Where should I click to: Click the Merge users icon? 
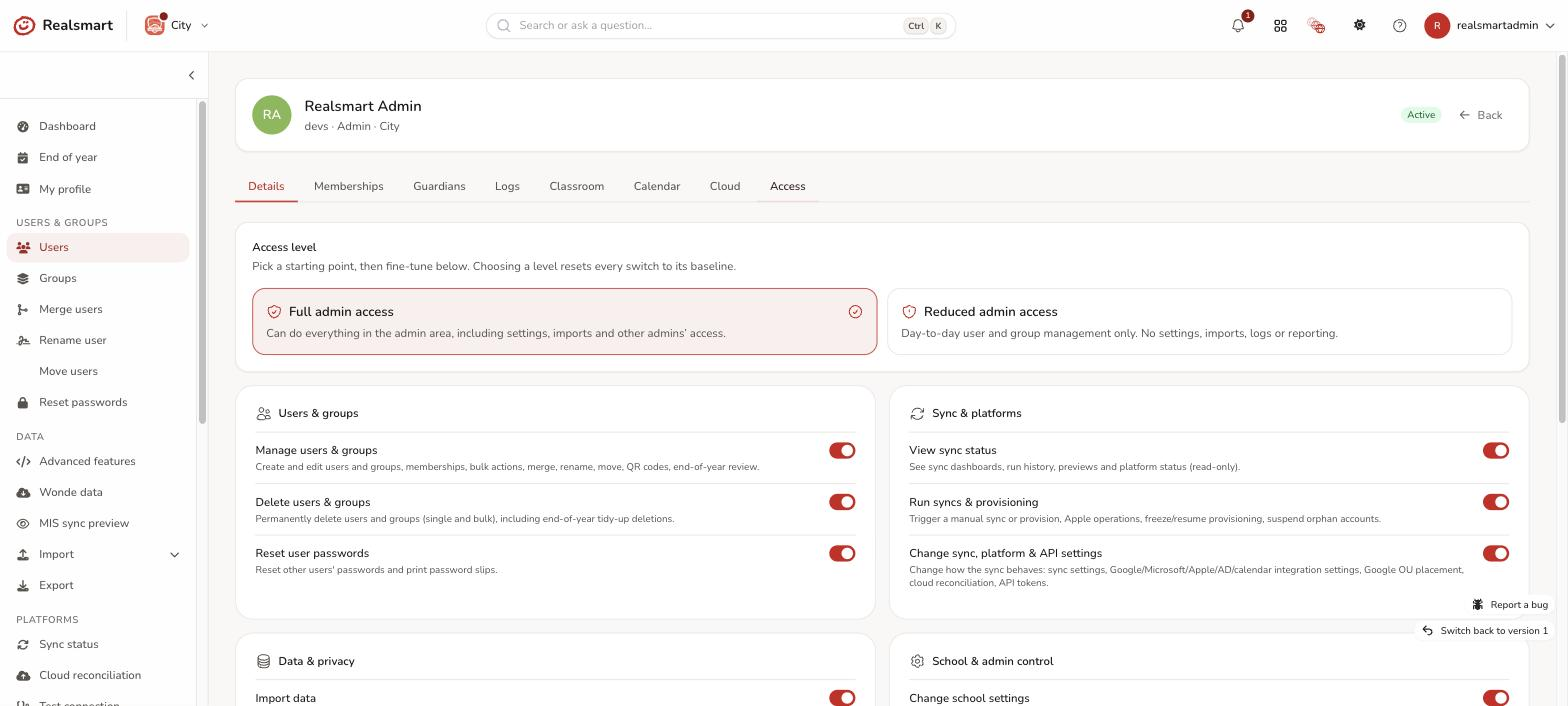pyautogui.click(x=23, y=309)
